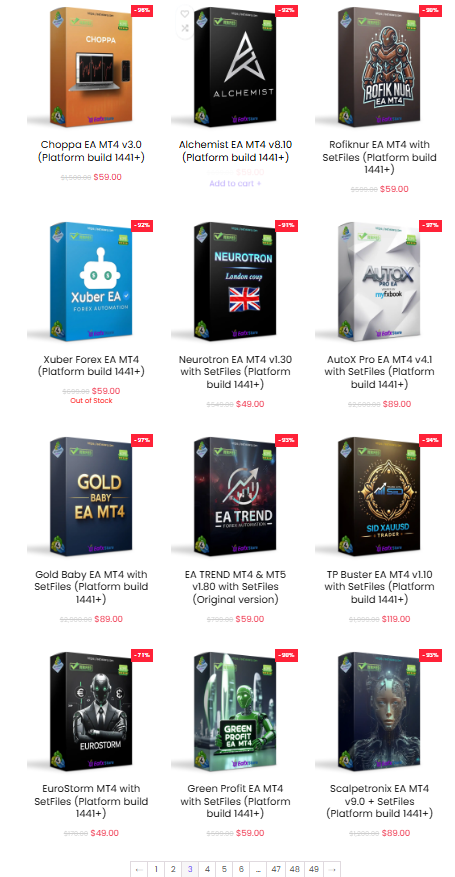This screenshot has width=455, height=877.
Task: Open the Xuber EA product box image
Action: [x=91, y=282]
